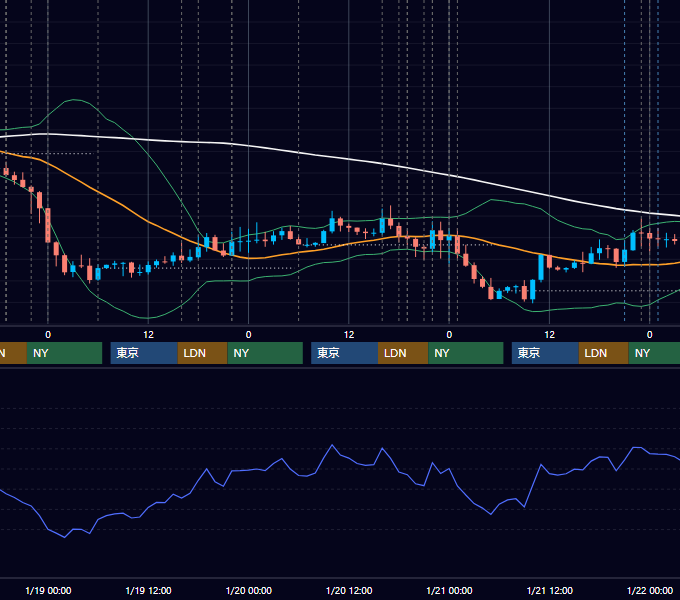The image size is (680, 600).
Task: Select the LDN session block on 1/20
Action: pyautogui.click(x=403, y=353)
